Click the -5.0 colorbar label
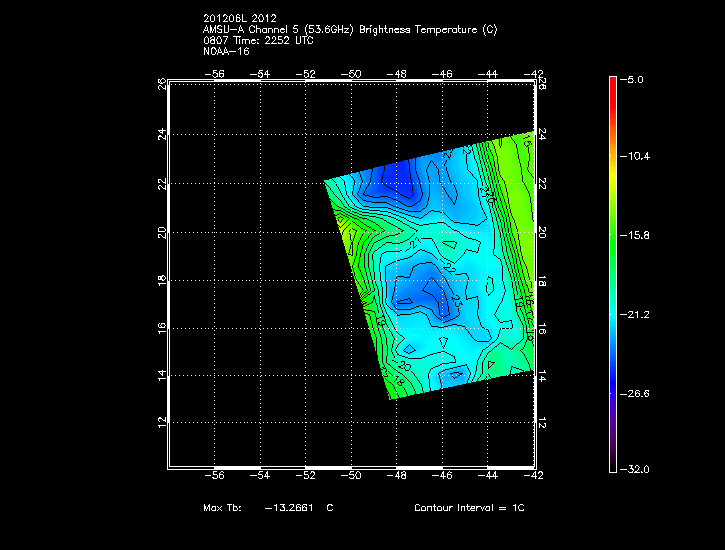725x550 pixels. (x=634, y=79)
